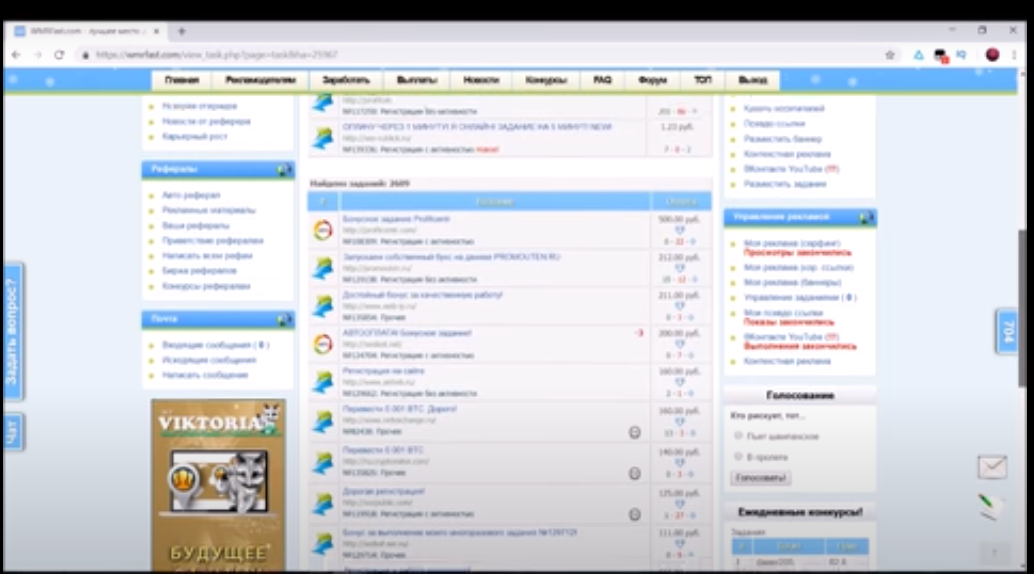This screenshot has height=574, width=1034.
Task: Click the Название column header
Action: (495, 201)
